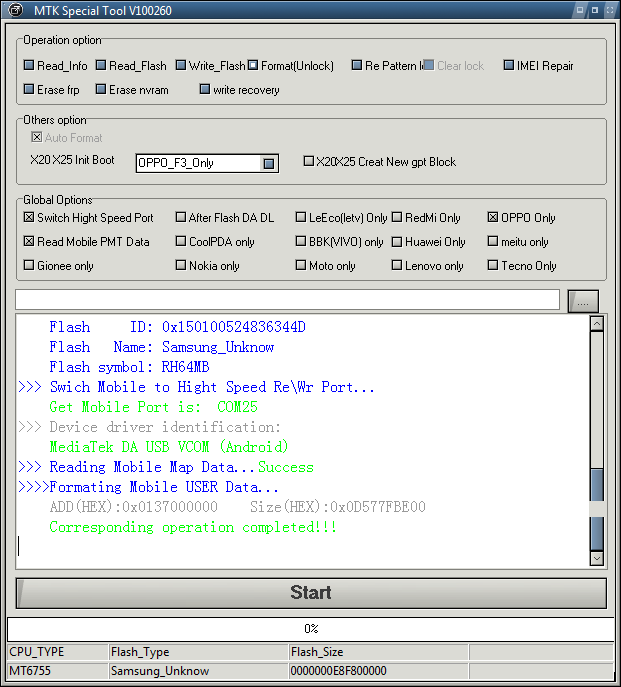This screenshot has height=687, width=621.
Task: Click the log scrollbar down arrow
Action: click(596, 558)
